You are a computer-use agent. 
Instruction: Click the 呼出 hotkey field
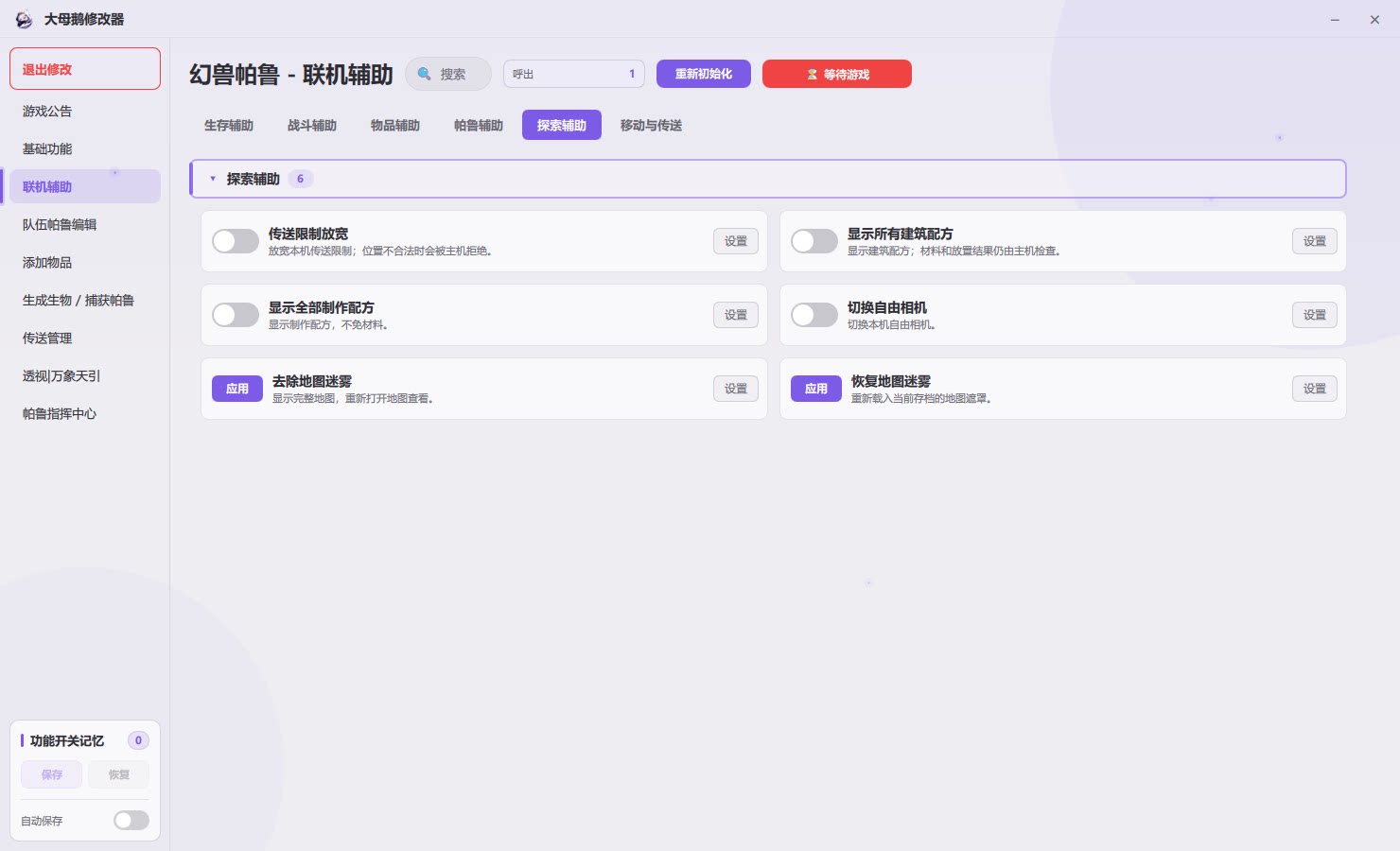pyautogui.click(x=574, y=74)
